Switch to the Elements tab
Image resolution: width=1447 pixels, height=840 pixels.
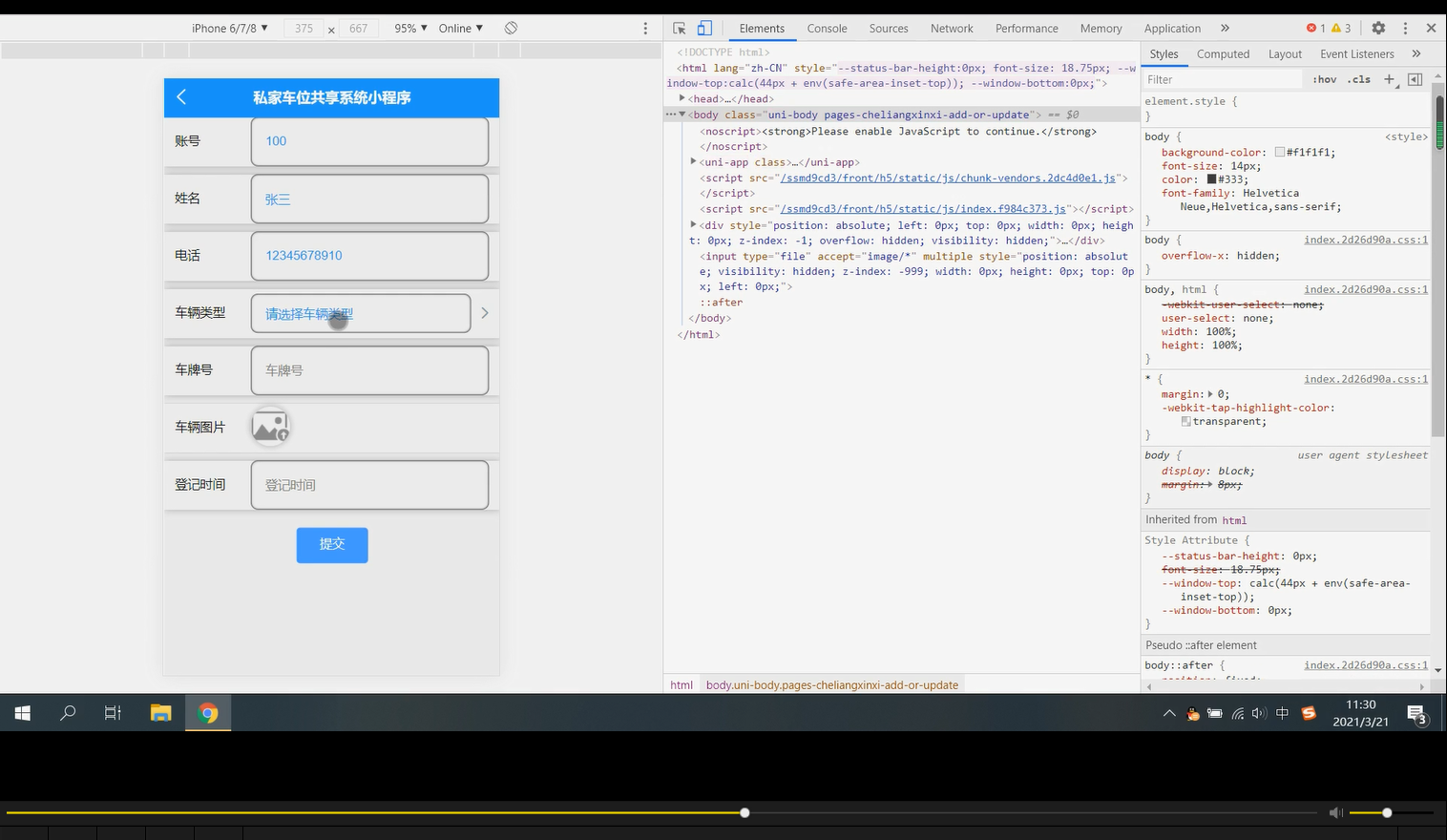pyautogui.click(x=762, y=29)
